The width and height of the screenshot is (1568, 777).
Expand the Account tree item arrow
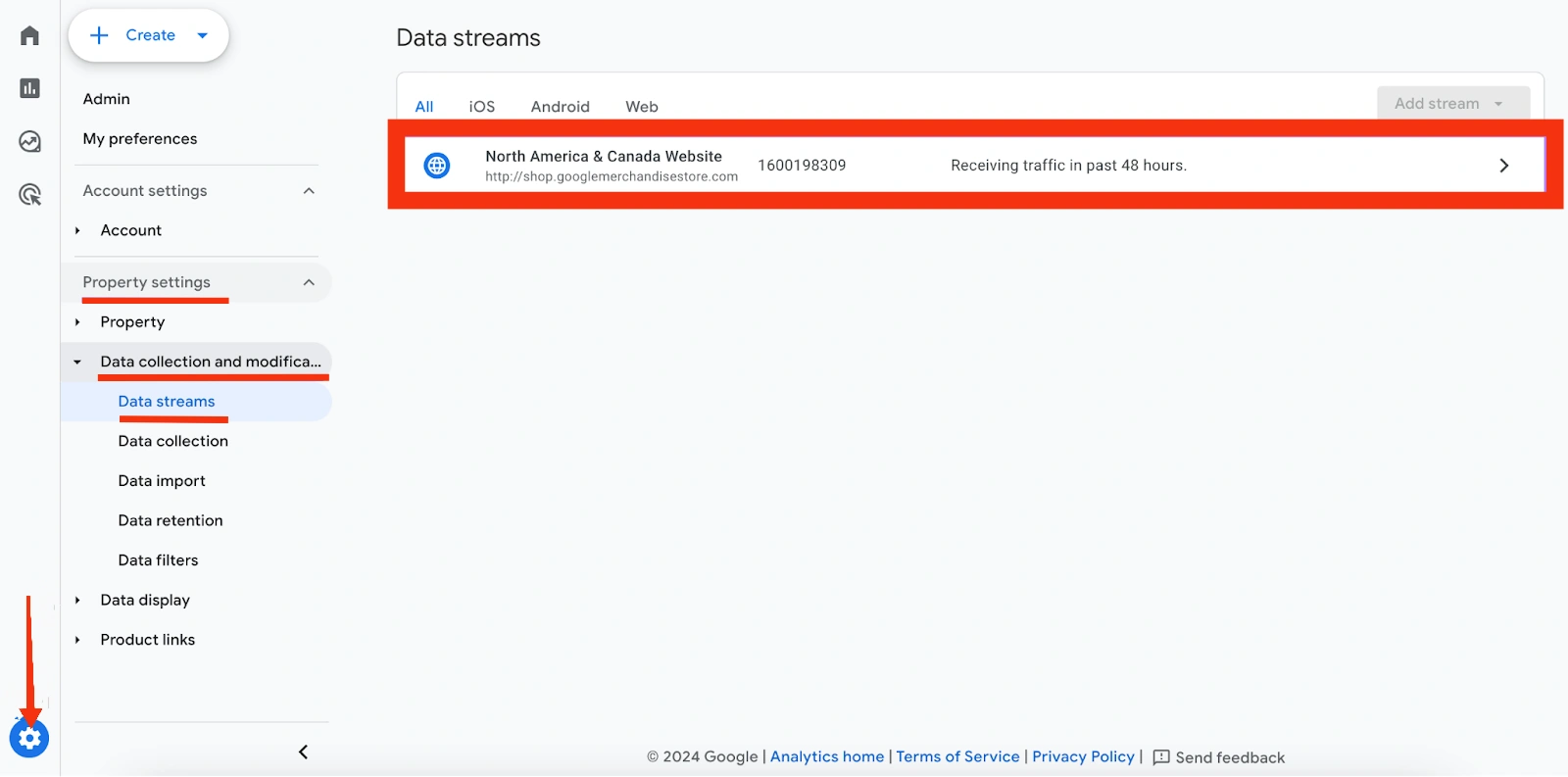tap(77, 230)
